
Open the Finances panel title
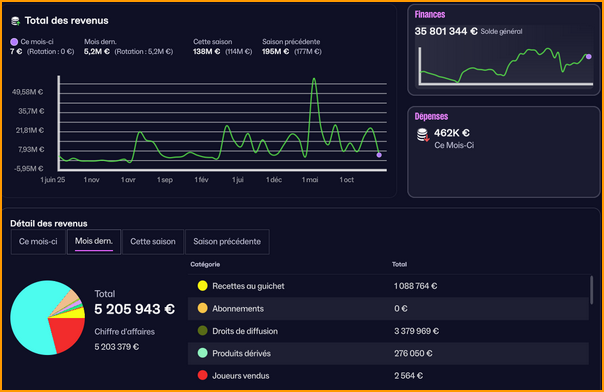[430, 15]
